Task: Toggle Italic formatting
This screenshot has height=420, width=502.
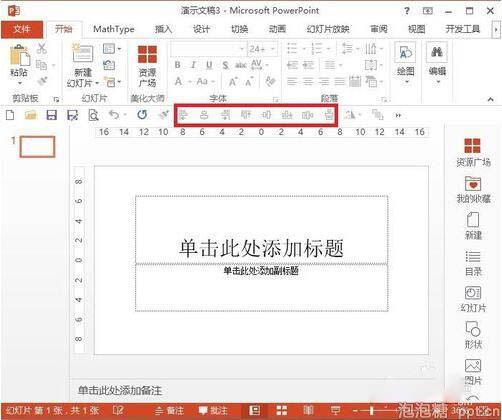Action: tap(193, 65)
